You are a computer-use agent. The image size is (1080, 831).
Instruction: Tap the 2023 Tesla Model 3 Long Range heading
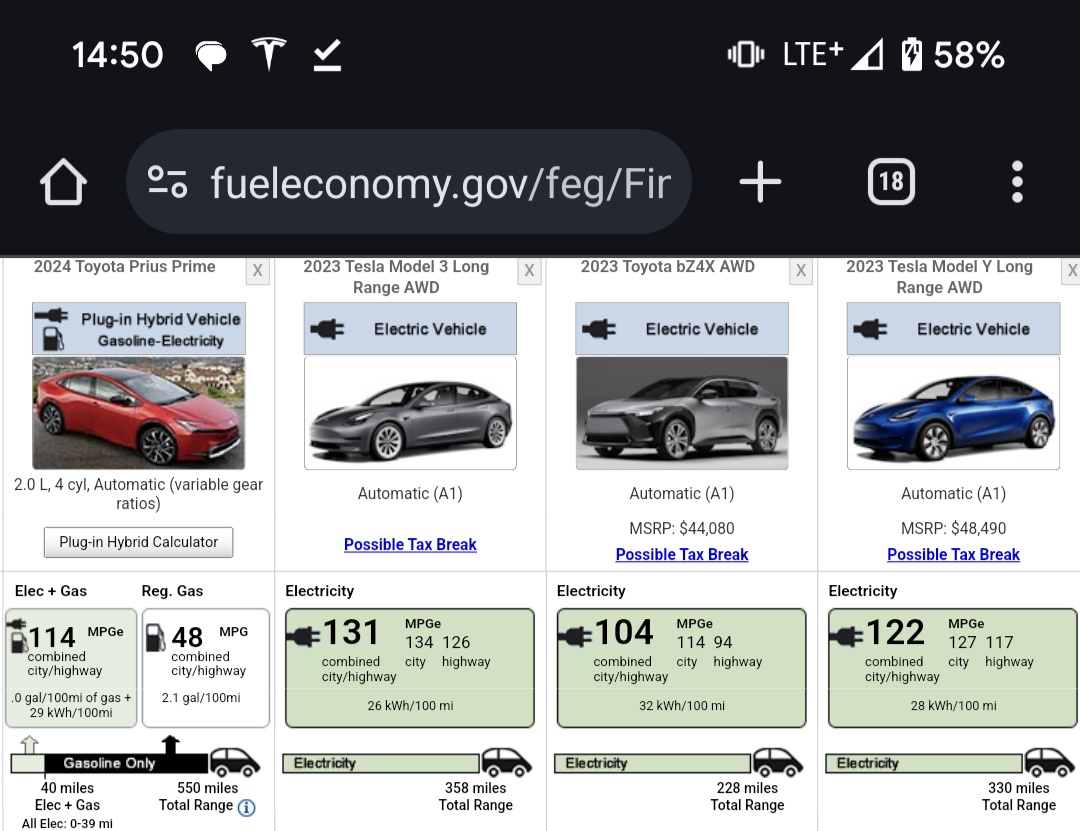click(396, 276)
